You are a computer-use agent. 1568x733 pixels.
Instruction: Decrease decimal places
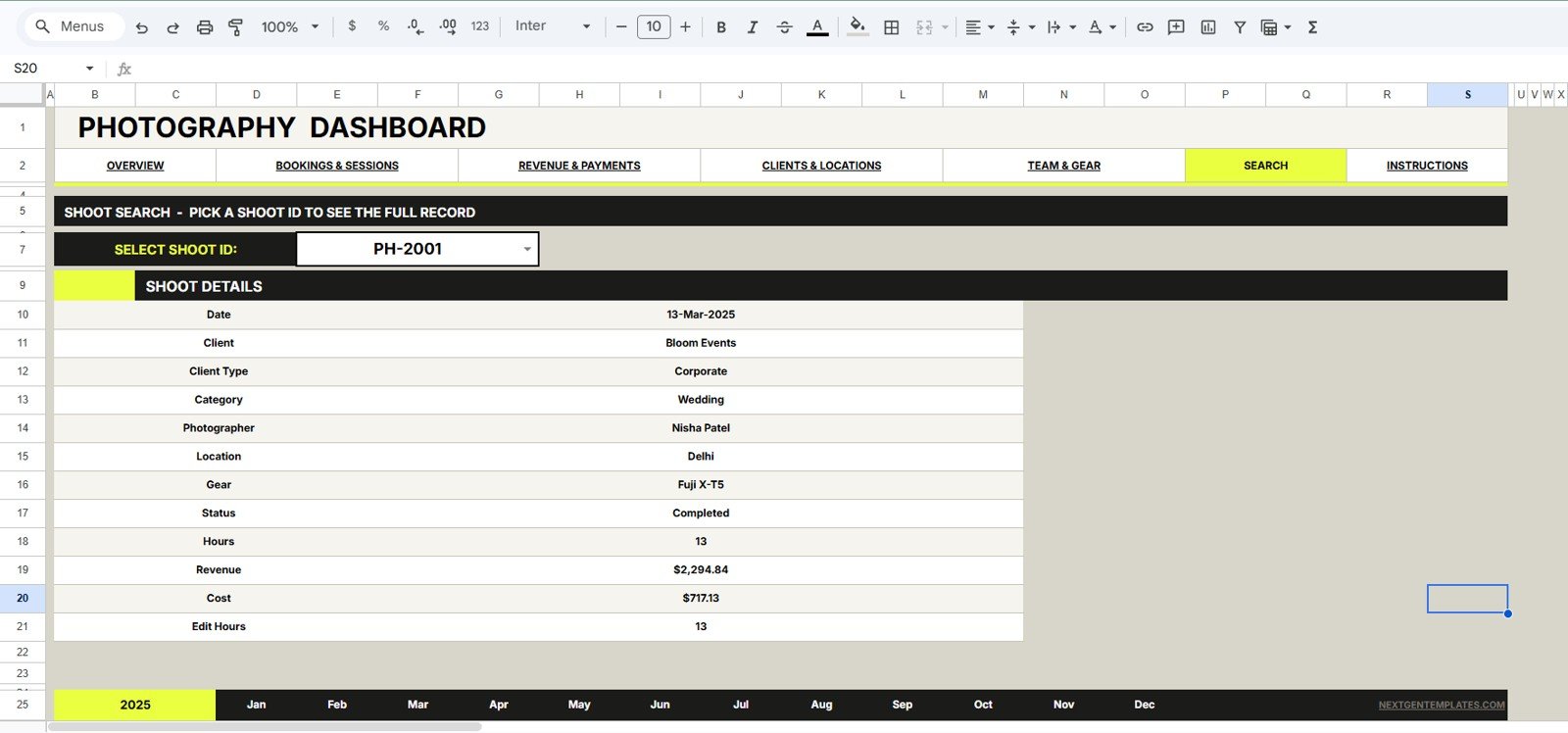pyautogui.click(x=416, y=26)
